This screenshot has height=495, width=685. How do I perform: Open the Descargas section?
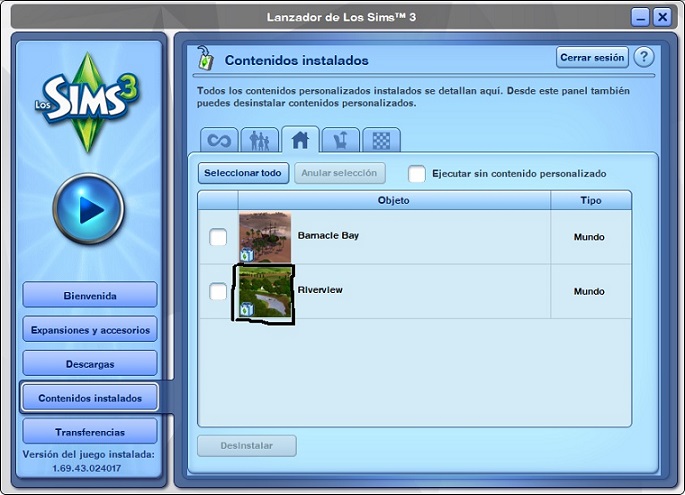(89, 363)
